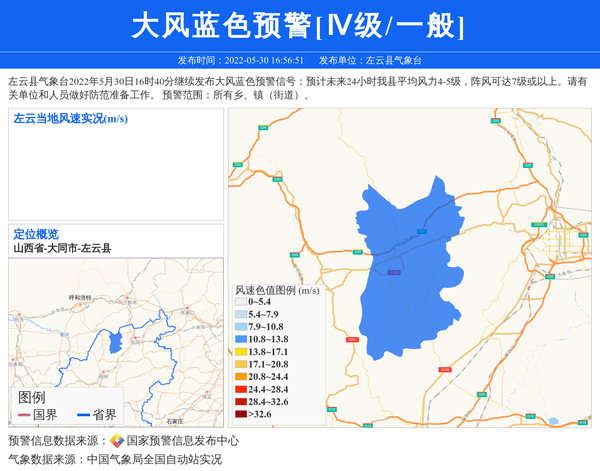
Task: Select the >32.6 maroon legend swatch
Action: (x=241, y=414)
